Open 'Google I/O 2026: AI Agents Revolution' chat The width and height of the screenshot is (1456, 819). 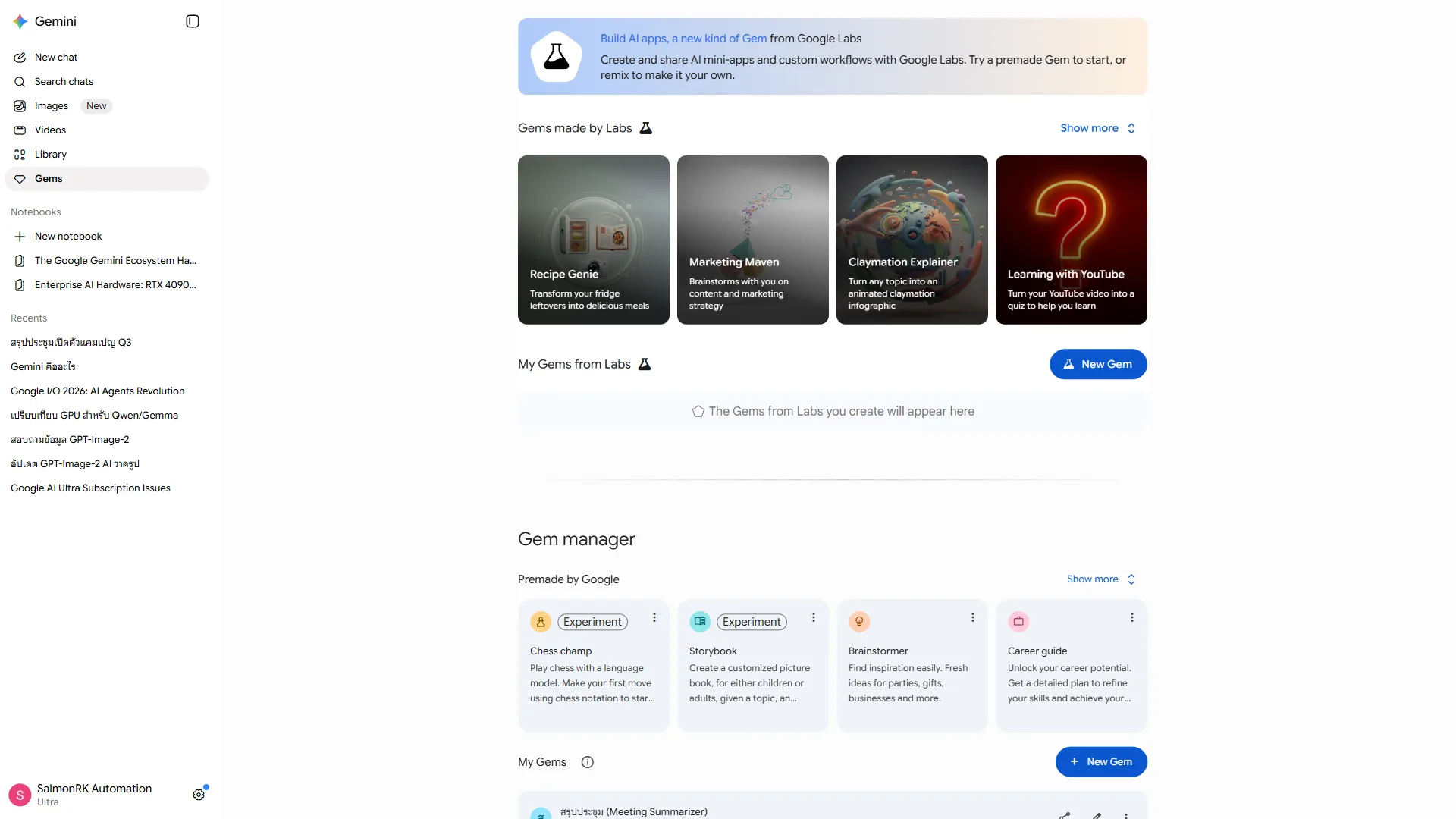pyautogui.click(x=98, y=391)
